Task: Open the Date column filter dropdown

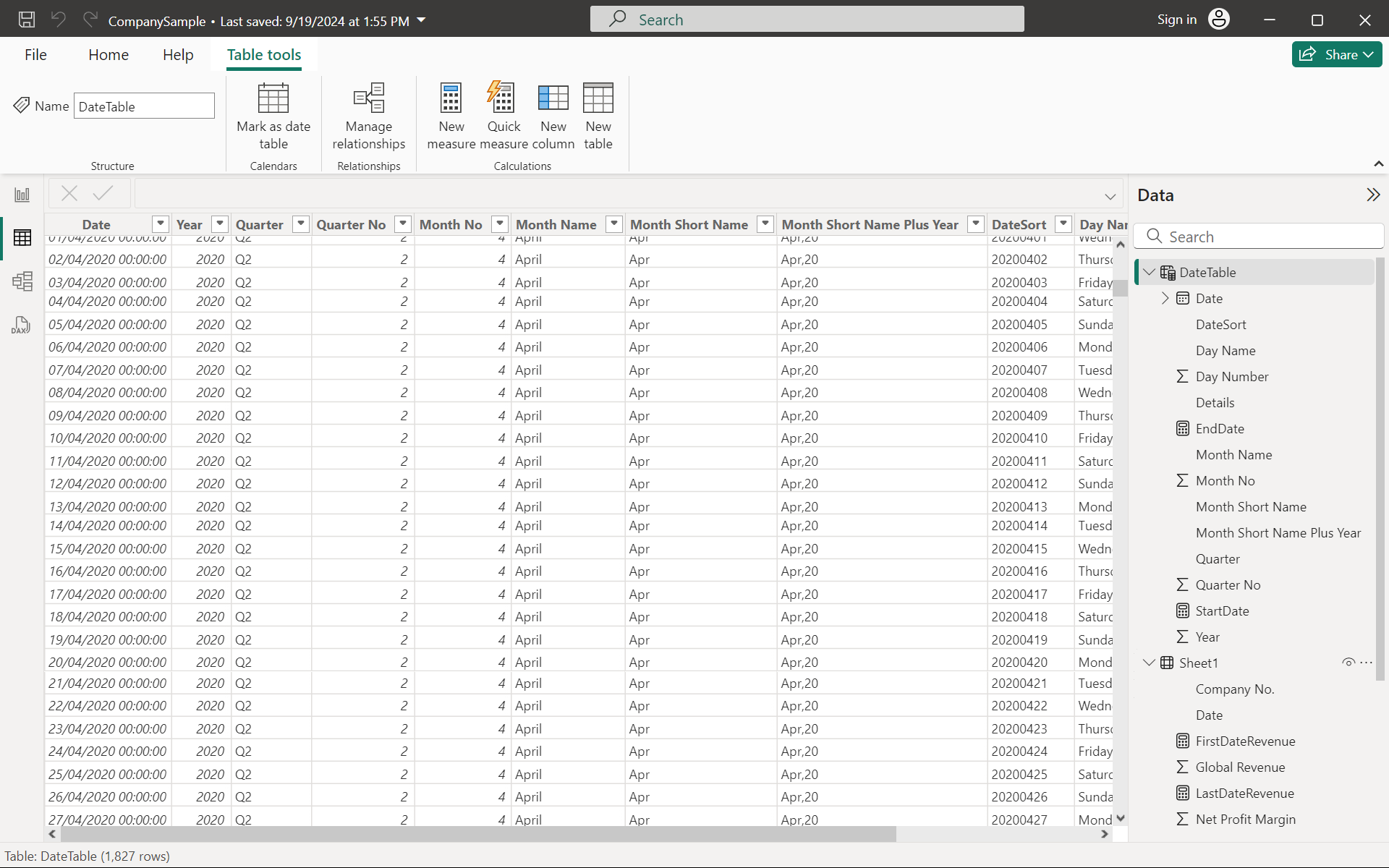Action: pyautogui.click(x=161, y=224)
